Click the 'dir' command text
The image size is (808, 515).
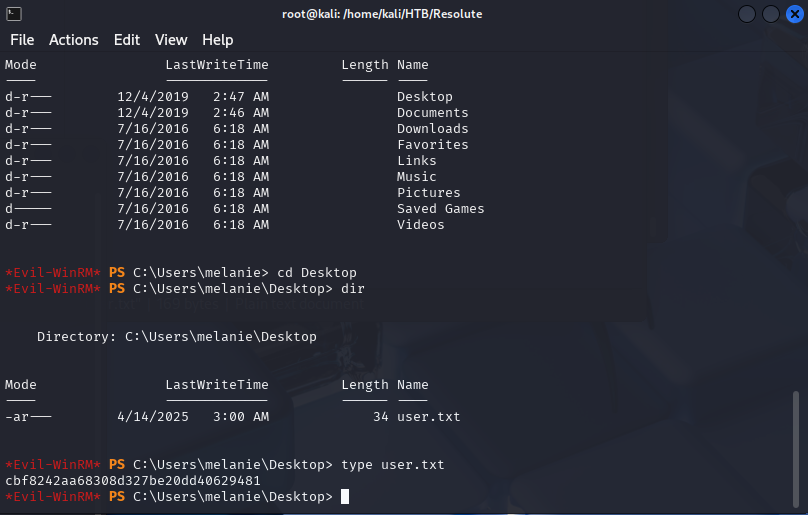pos(352,289)
